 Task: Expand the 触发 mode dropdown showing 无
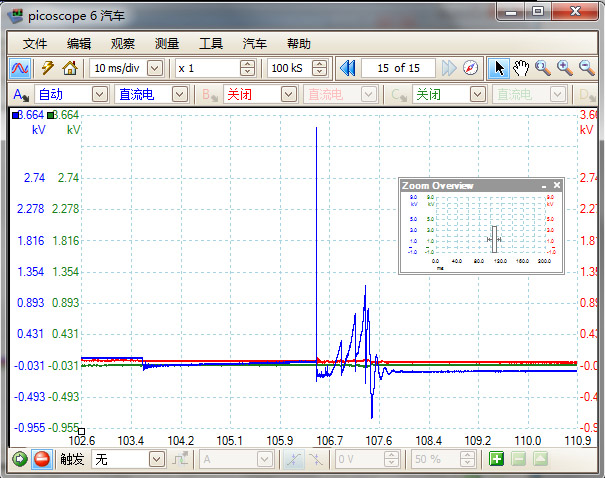[x=157, y=459]
